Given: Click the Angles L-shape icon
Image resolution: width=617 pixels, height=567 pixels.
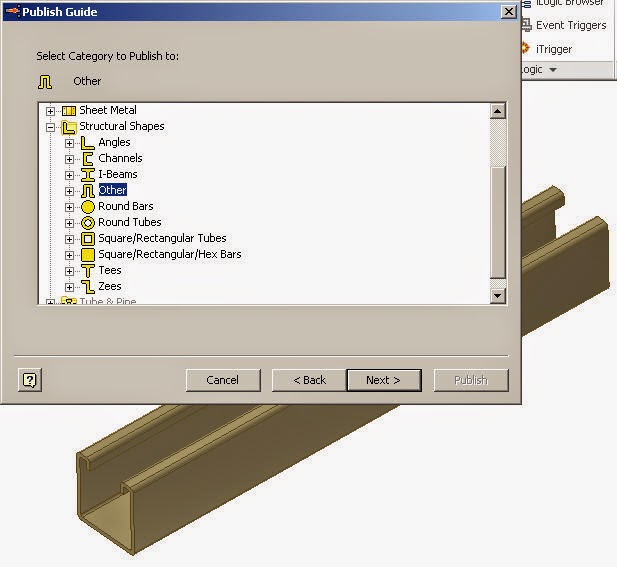Looking at the screenshot, I should coord(87,143).
